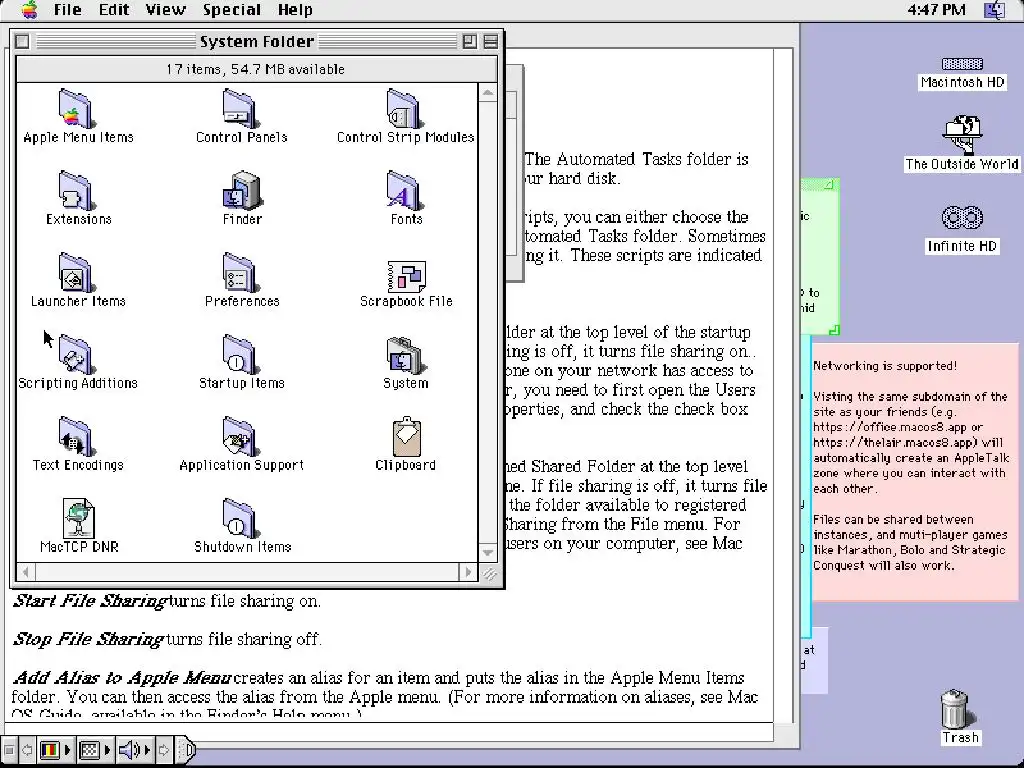Click the control strip right scroll arrow

coord(164,750)
